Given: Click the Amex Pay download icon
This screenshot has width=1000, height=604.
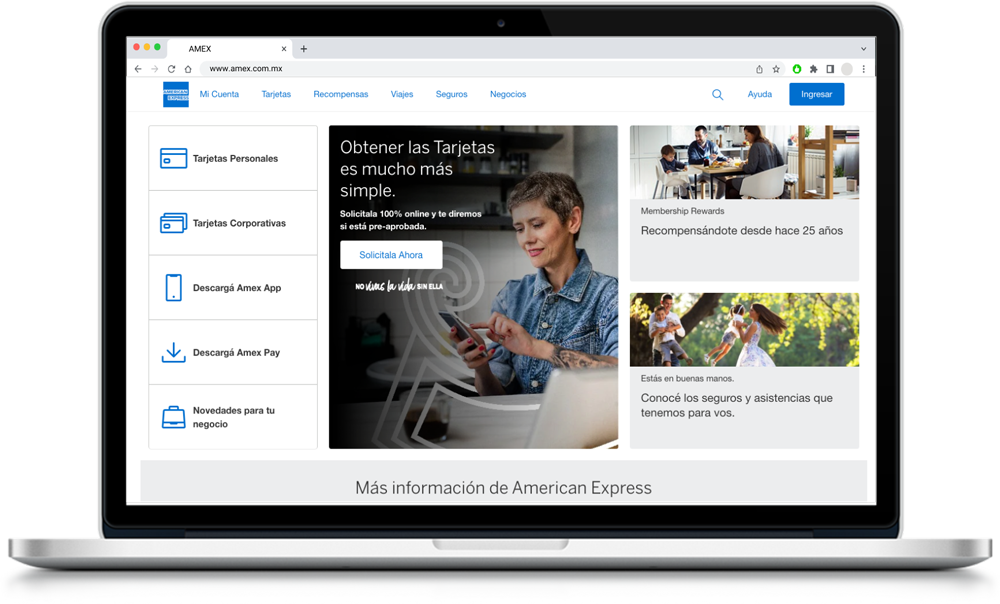Looking at the screenshot, I should [173, 352].
